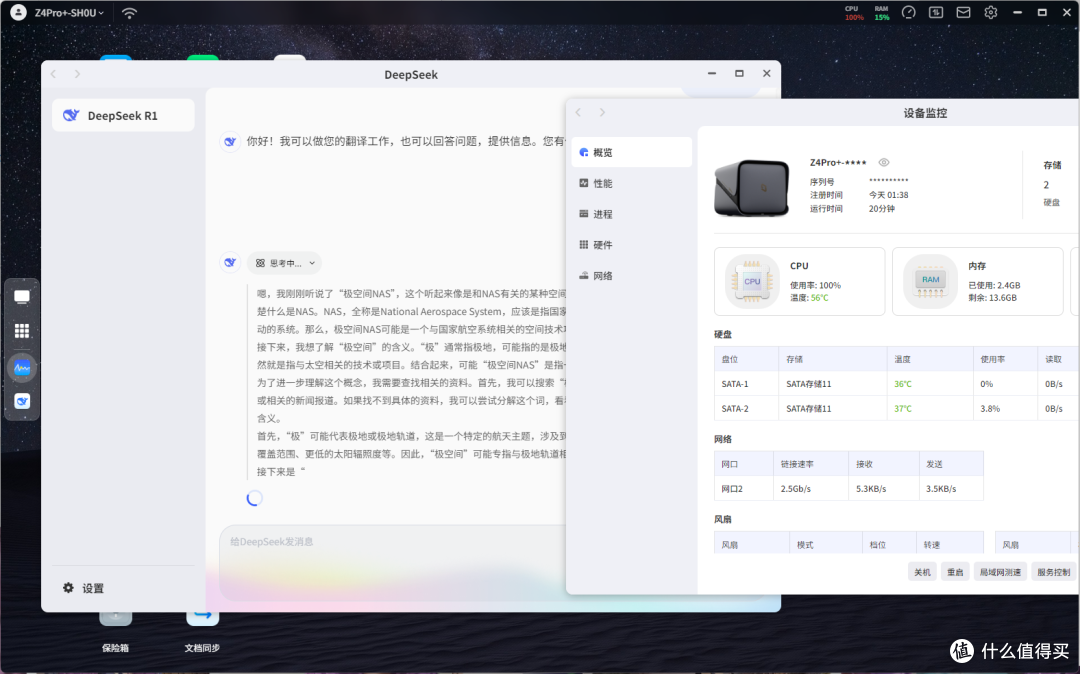Open the user avatar icon in top bar
The width and height of the screenshot is (1080, 674).
19,12
